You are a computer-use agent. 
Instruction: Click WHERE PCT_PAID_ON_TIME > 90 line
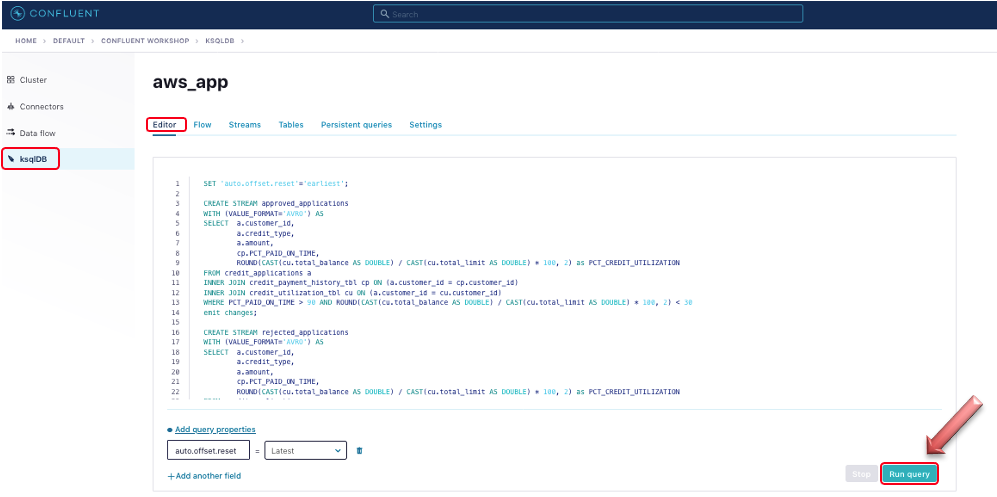pos(448,303)
